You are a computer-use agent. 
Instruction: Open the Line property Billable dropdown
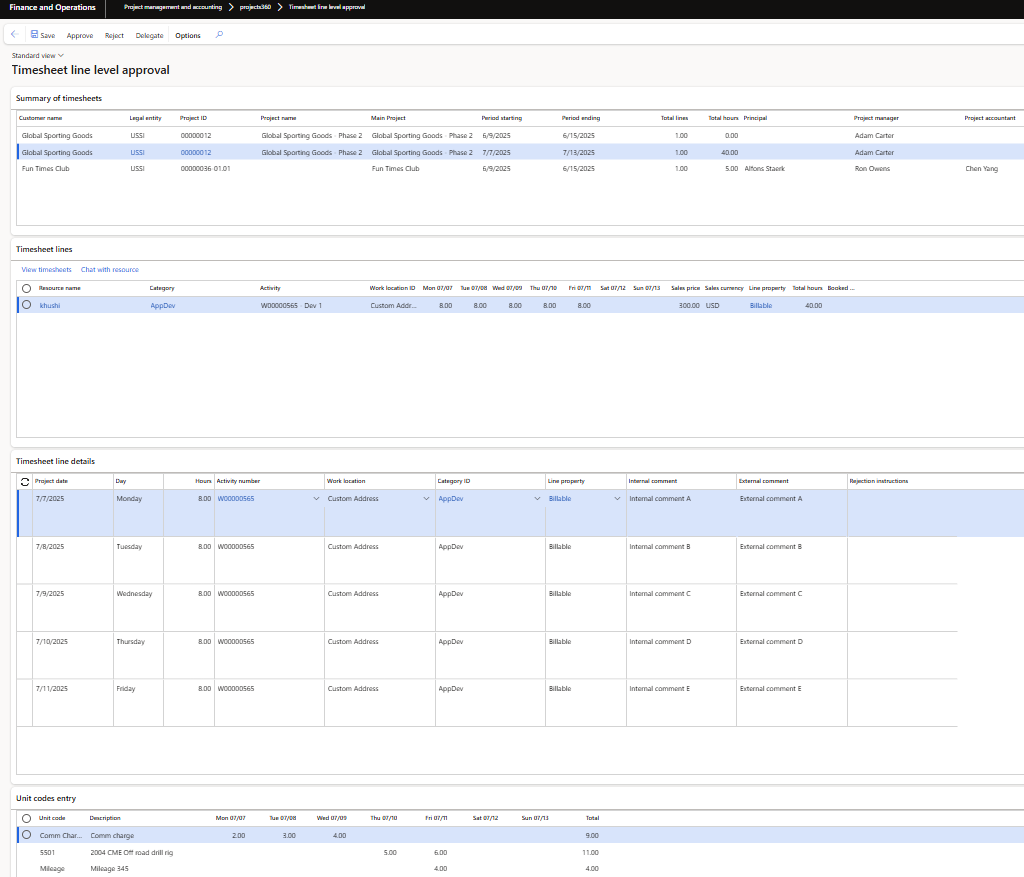617,498
